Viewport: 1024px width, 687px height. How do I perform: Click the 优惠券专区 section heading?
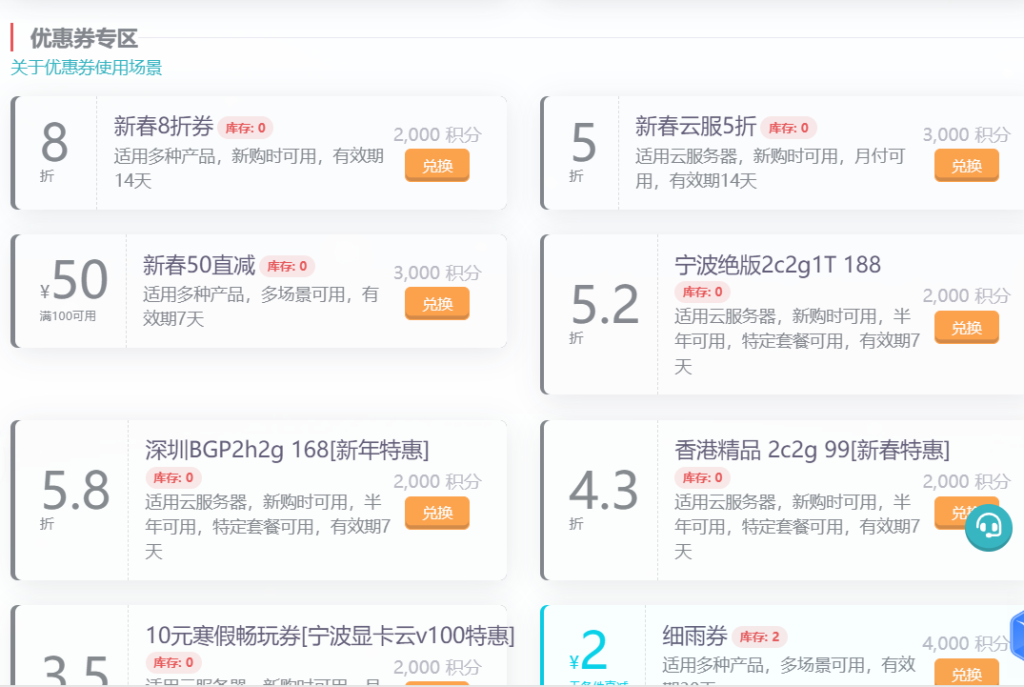[84, 39]
